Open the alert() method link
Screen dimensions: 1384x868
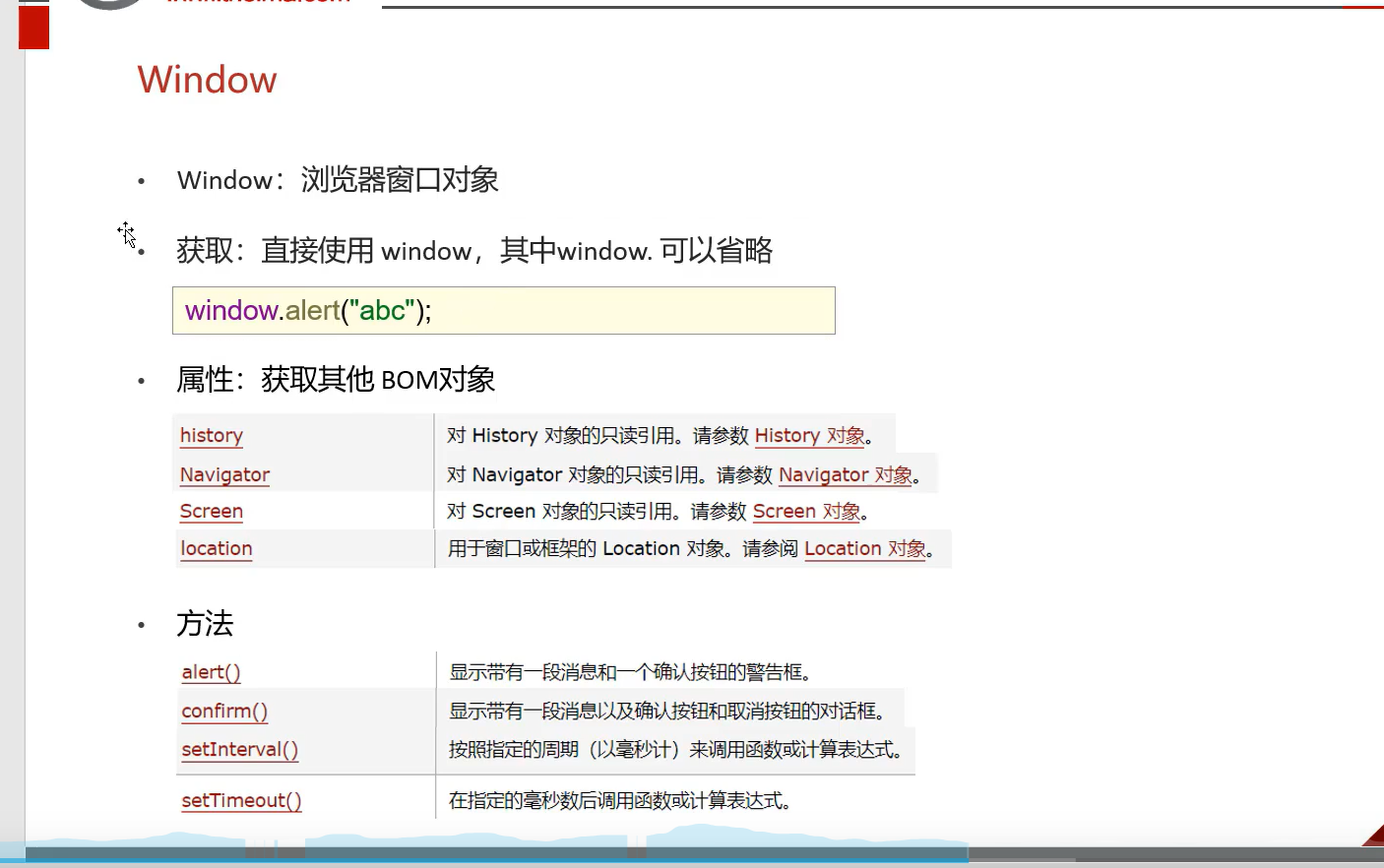(x=211, y=672)
